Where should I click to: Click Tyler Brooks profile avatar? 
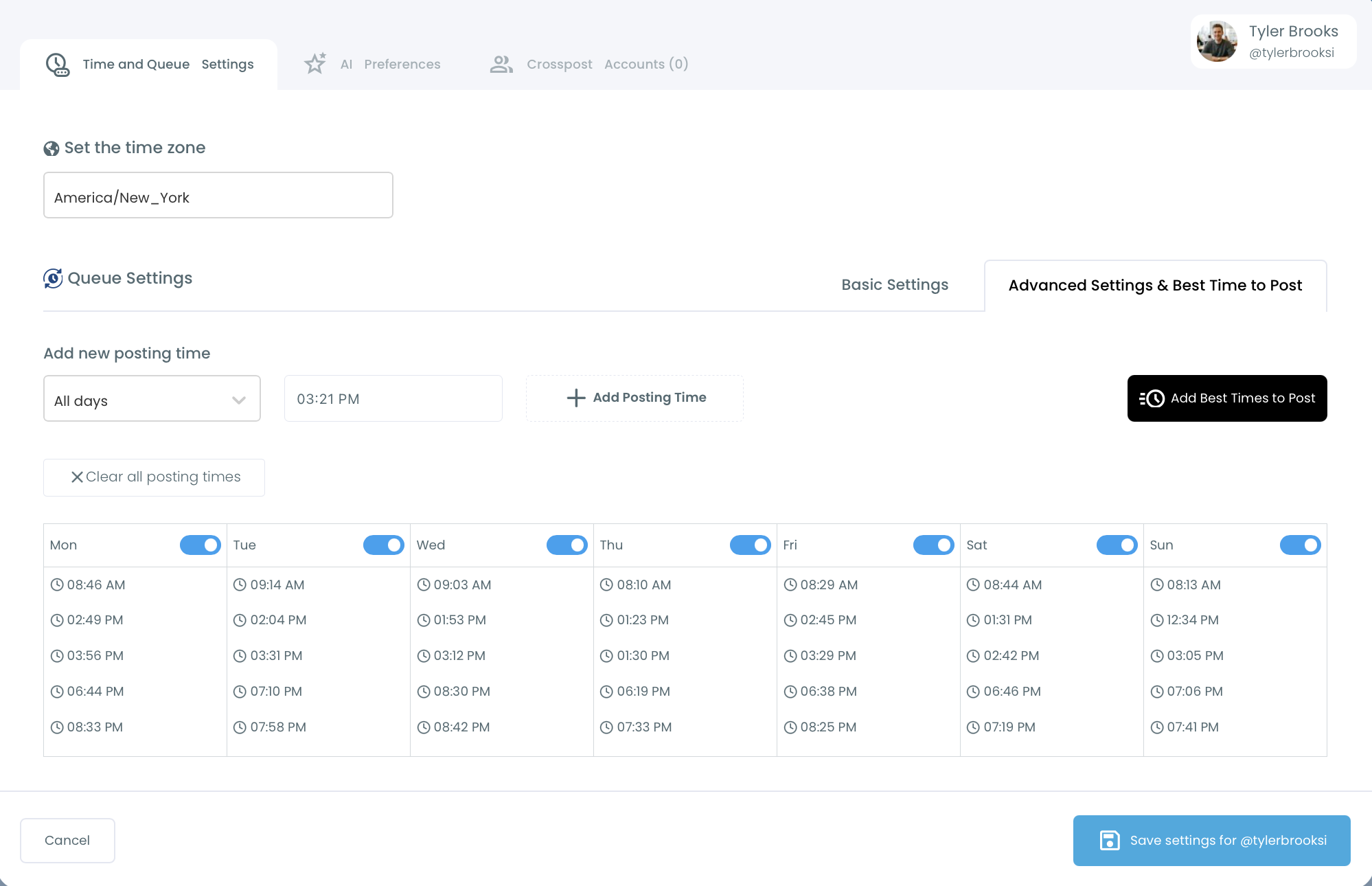coord(1217,41)
